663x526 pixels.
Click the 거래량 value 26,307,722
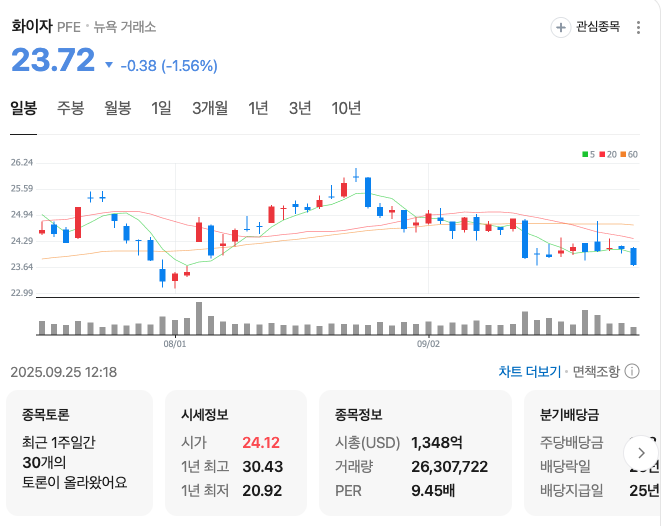coord(449,467)
